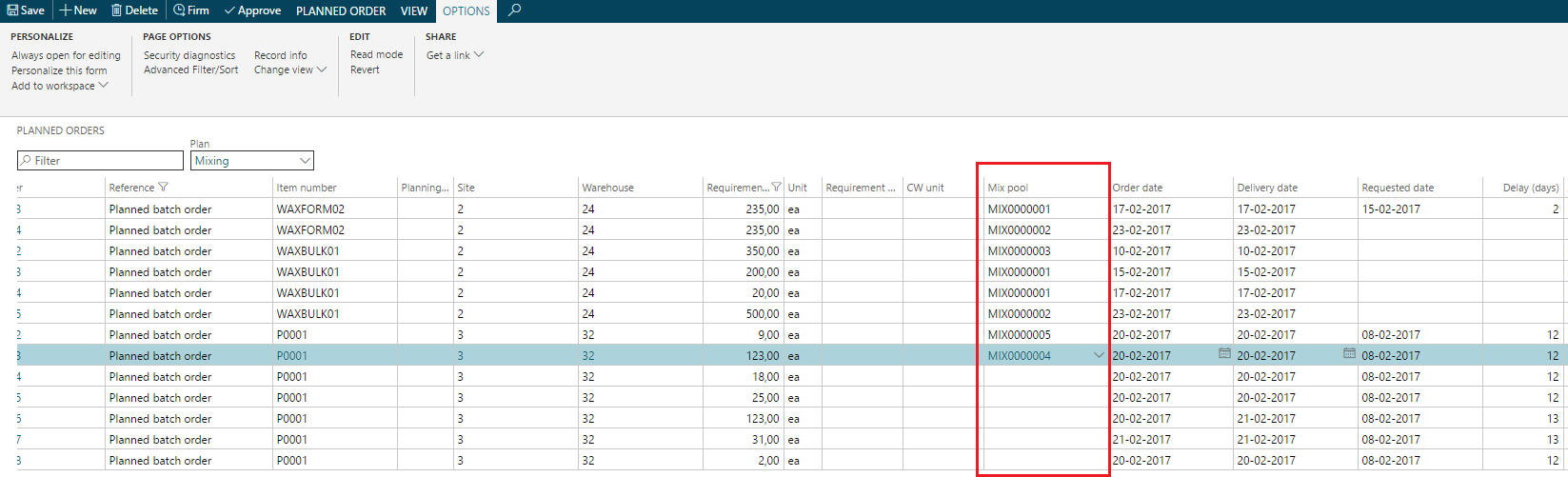Open Record info
Viewport: 1568px width, 477px height.
click(281, 55)
